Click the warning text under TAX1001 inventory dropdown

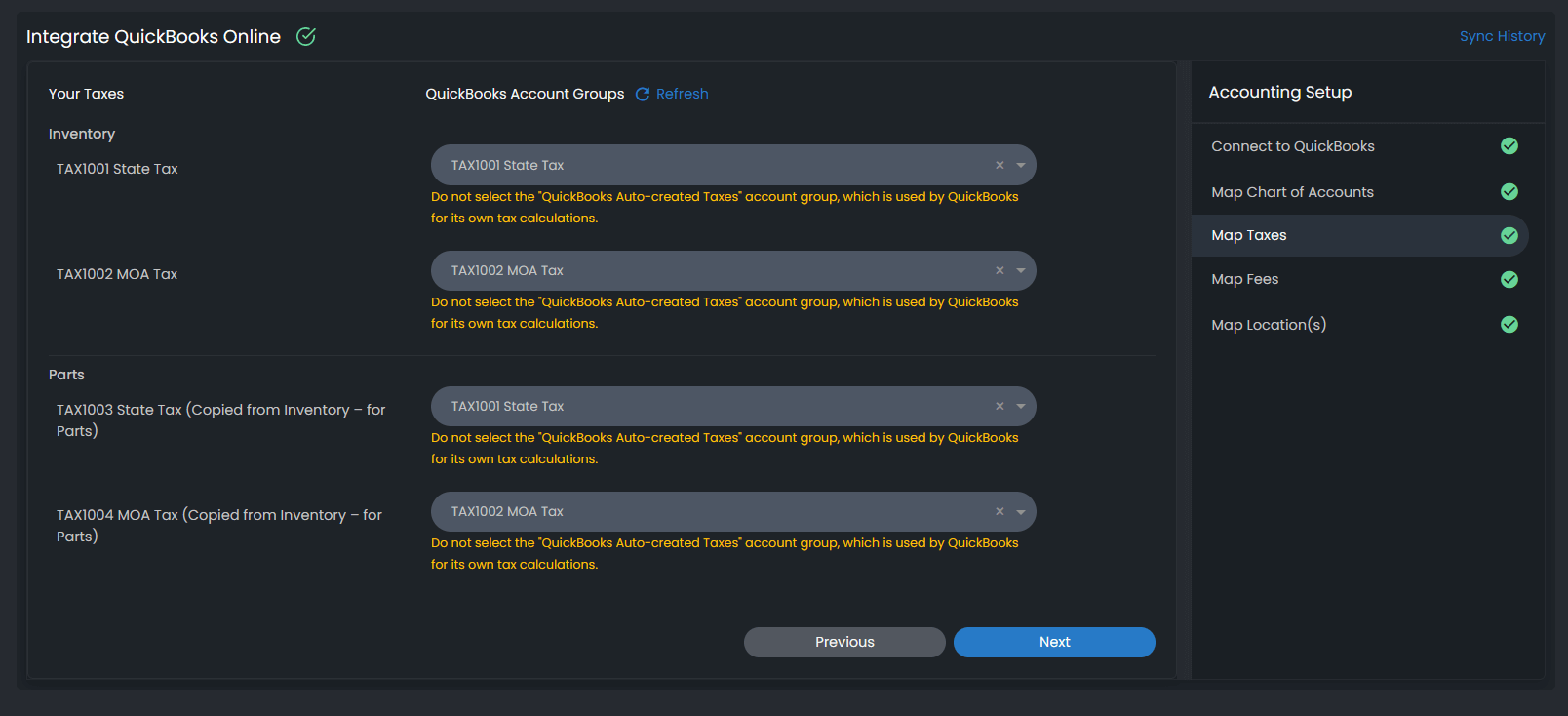(725, 207)
